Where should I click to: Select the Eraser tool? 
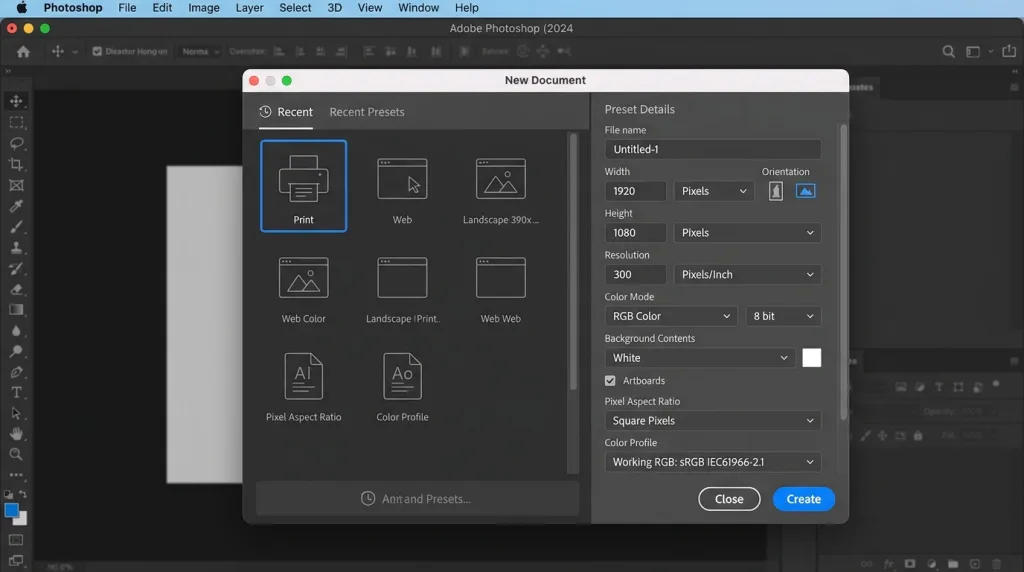(x=16, y=289)
